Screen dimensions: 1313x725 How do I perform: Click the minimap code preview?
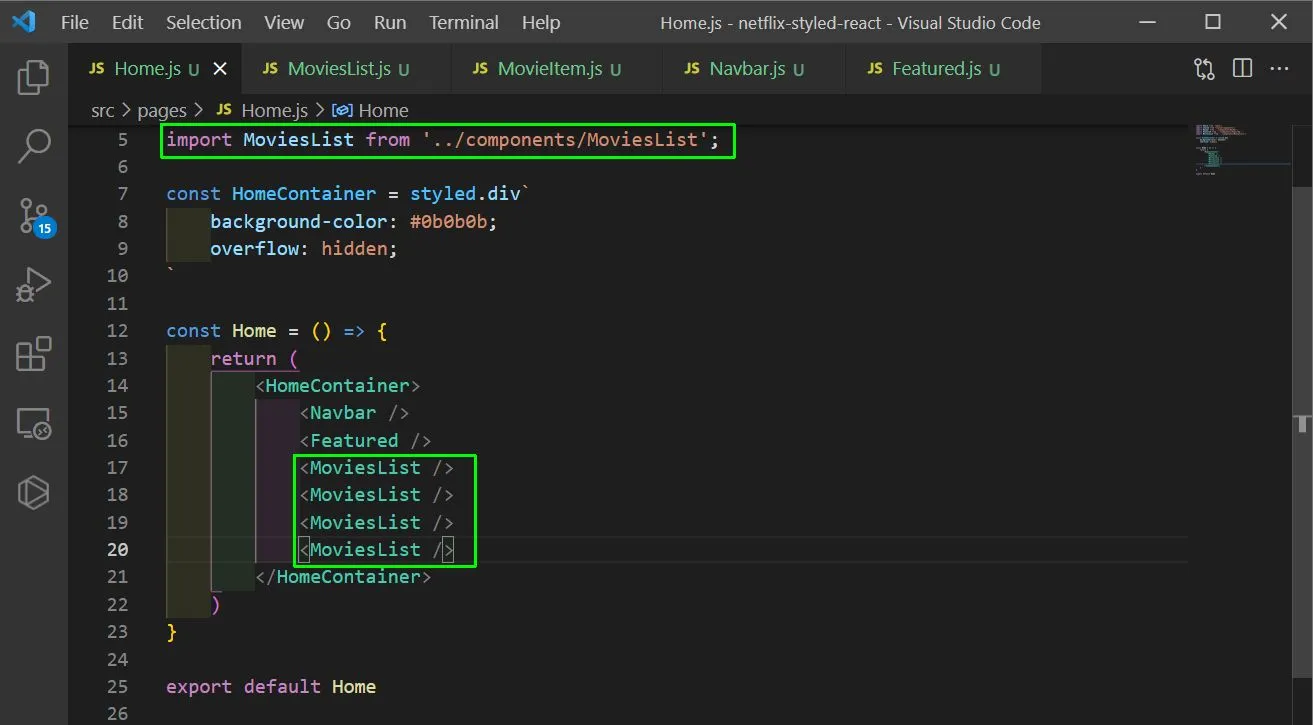(1240, 150)
